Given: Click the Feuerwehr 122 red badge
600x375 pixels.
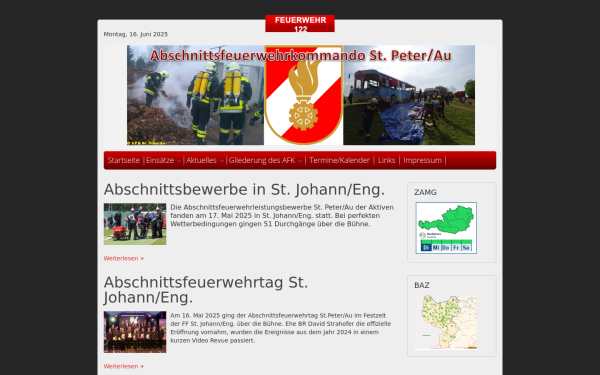Looking at the screenshot, I should (300, 24).
